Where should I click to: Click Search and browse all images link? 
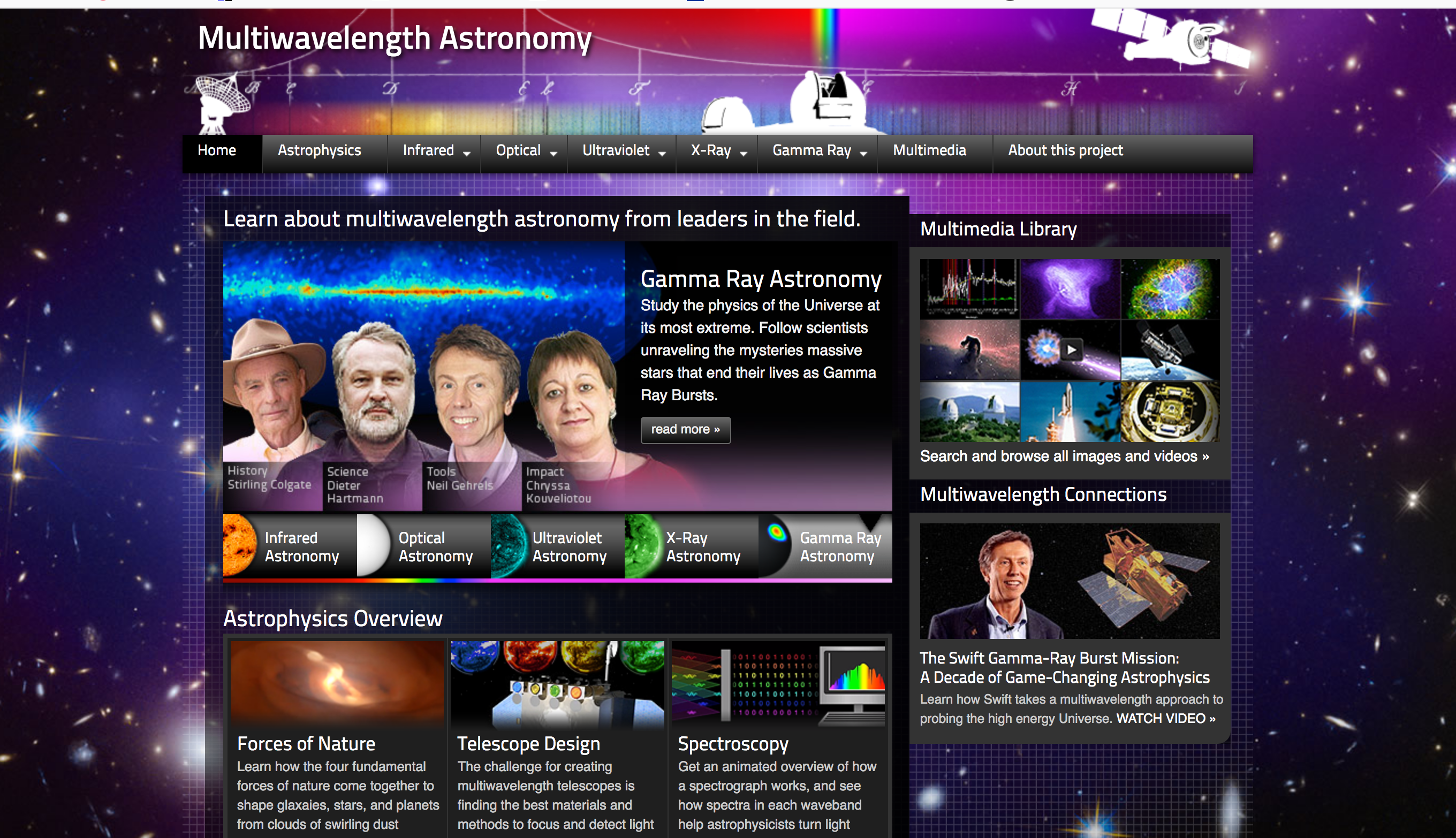tap(1064, 456)
